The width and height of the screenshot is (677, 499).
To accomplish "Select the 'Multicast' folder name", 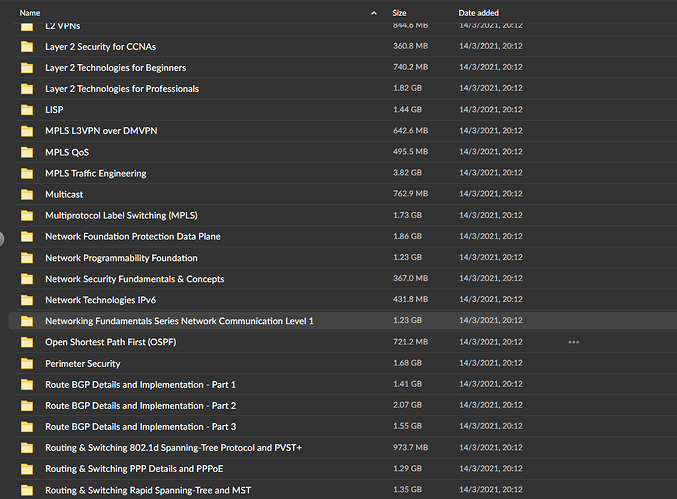I will [64, 195].
